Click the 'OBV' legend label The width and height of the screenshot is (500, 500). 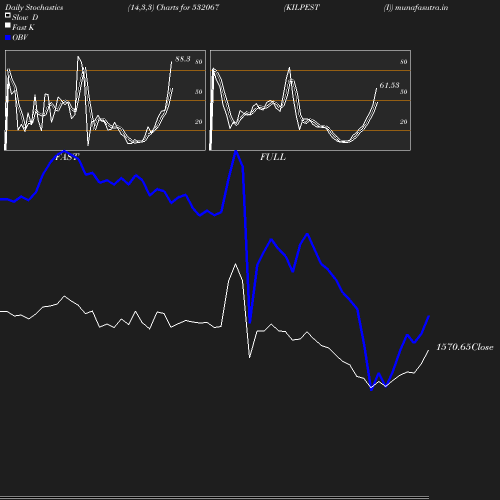20,37
